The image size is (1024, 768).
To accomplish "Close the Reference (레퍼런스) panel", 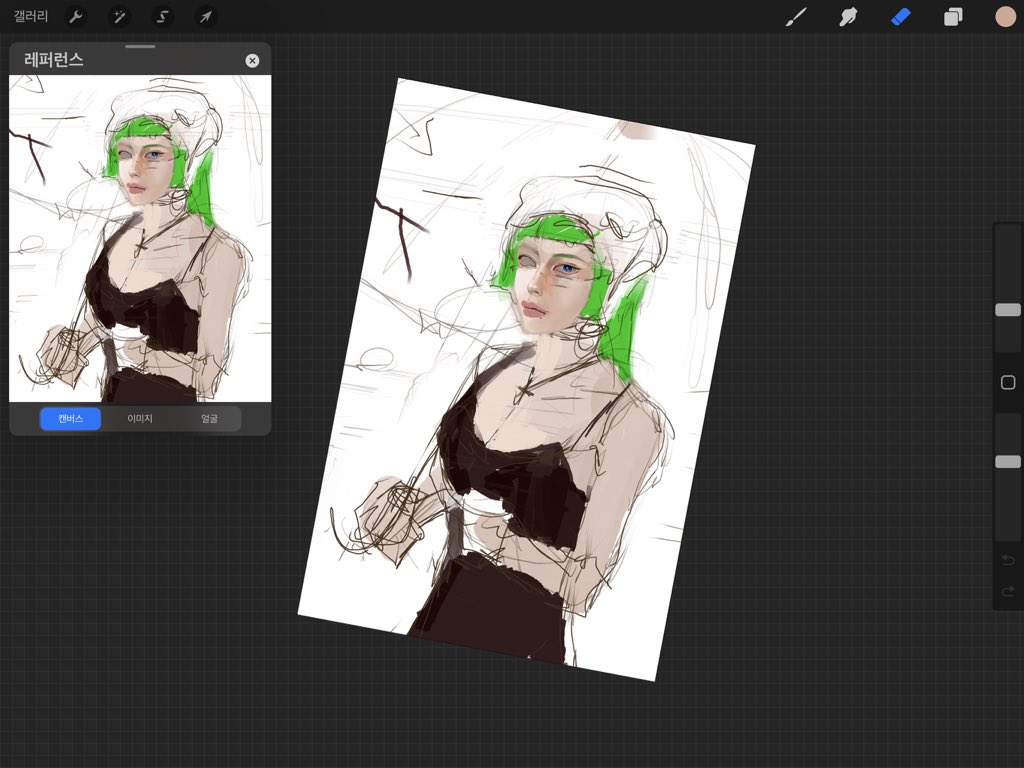I will point(252,61).
